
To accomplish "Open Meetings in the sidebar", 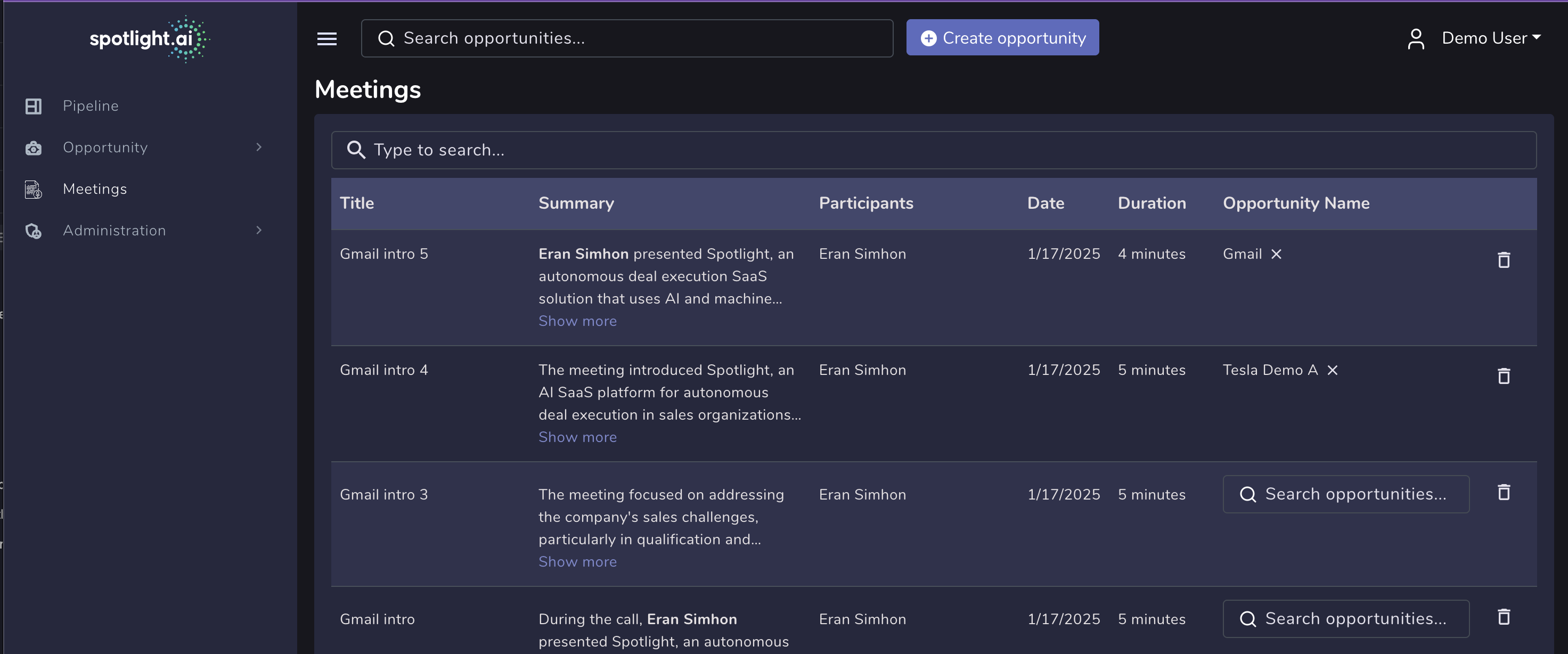I will point(94,189).
